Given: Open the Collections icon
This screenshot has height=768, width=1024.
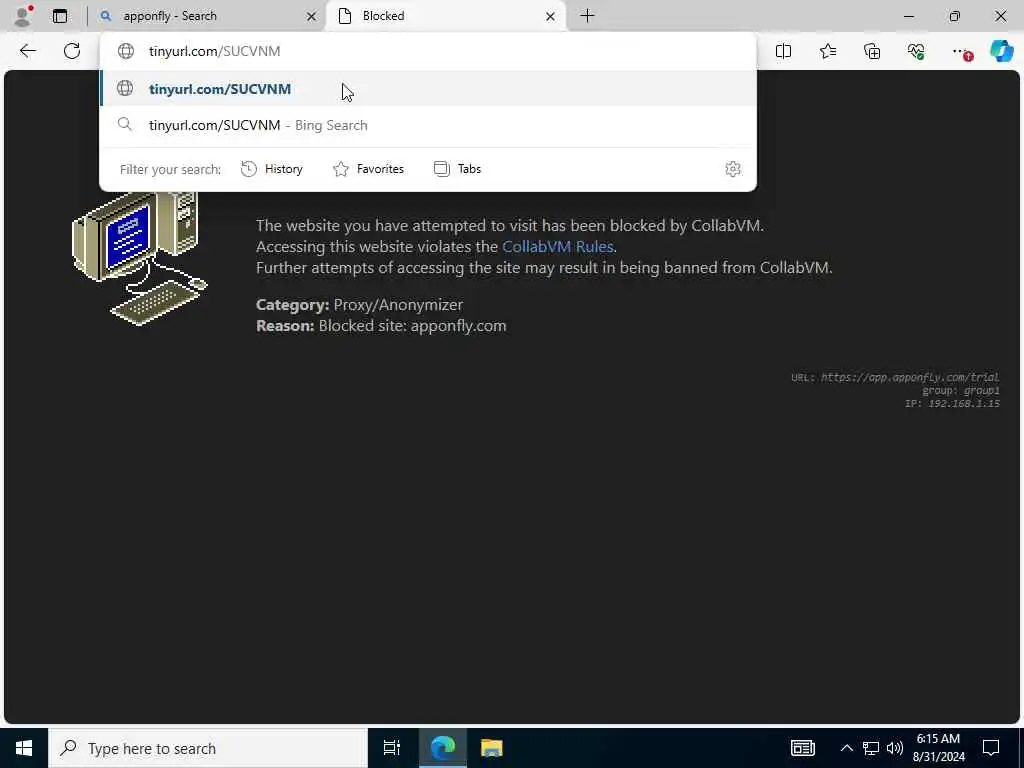Looking at the screenshot, I should click(872, 51).
